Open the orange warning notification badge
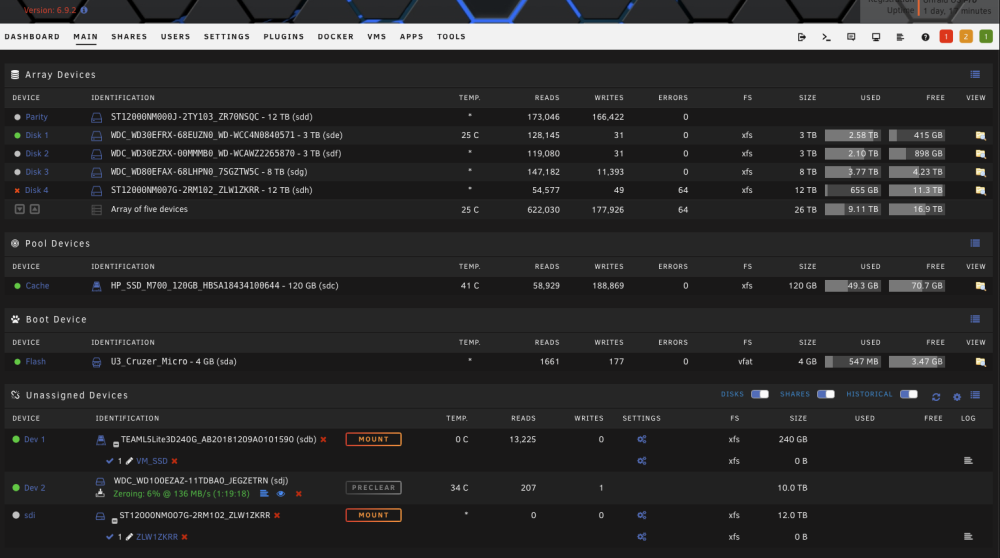Viewport: 1000px width, 558px height. click(x=966, y=36)
